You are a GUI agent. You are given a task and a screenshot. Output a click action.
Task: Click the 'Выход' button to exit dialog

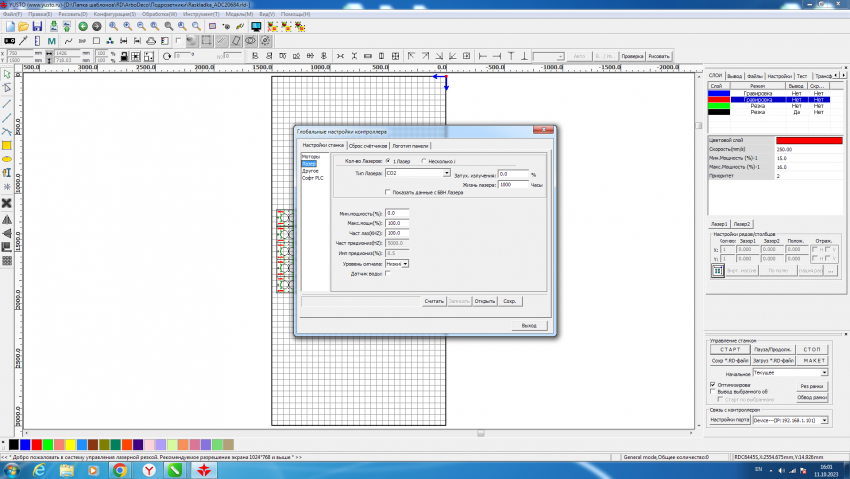click(x=529, y=325)
